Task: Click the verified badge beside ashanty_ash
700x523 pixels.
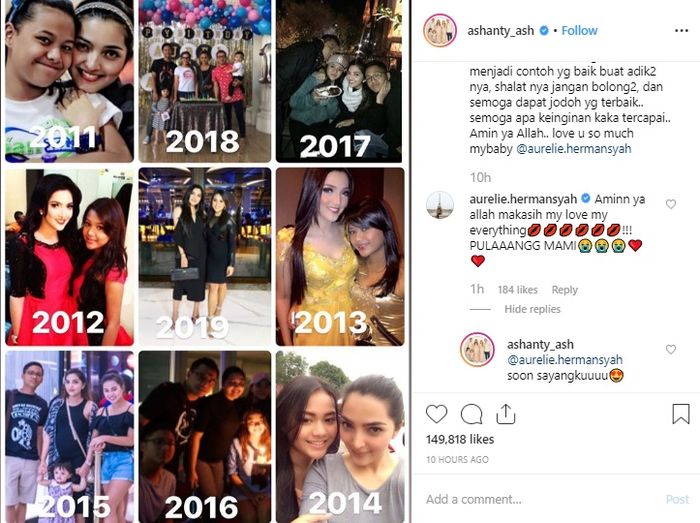Action: pos(544,30)
